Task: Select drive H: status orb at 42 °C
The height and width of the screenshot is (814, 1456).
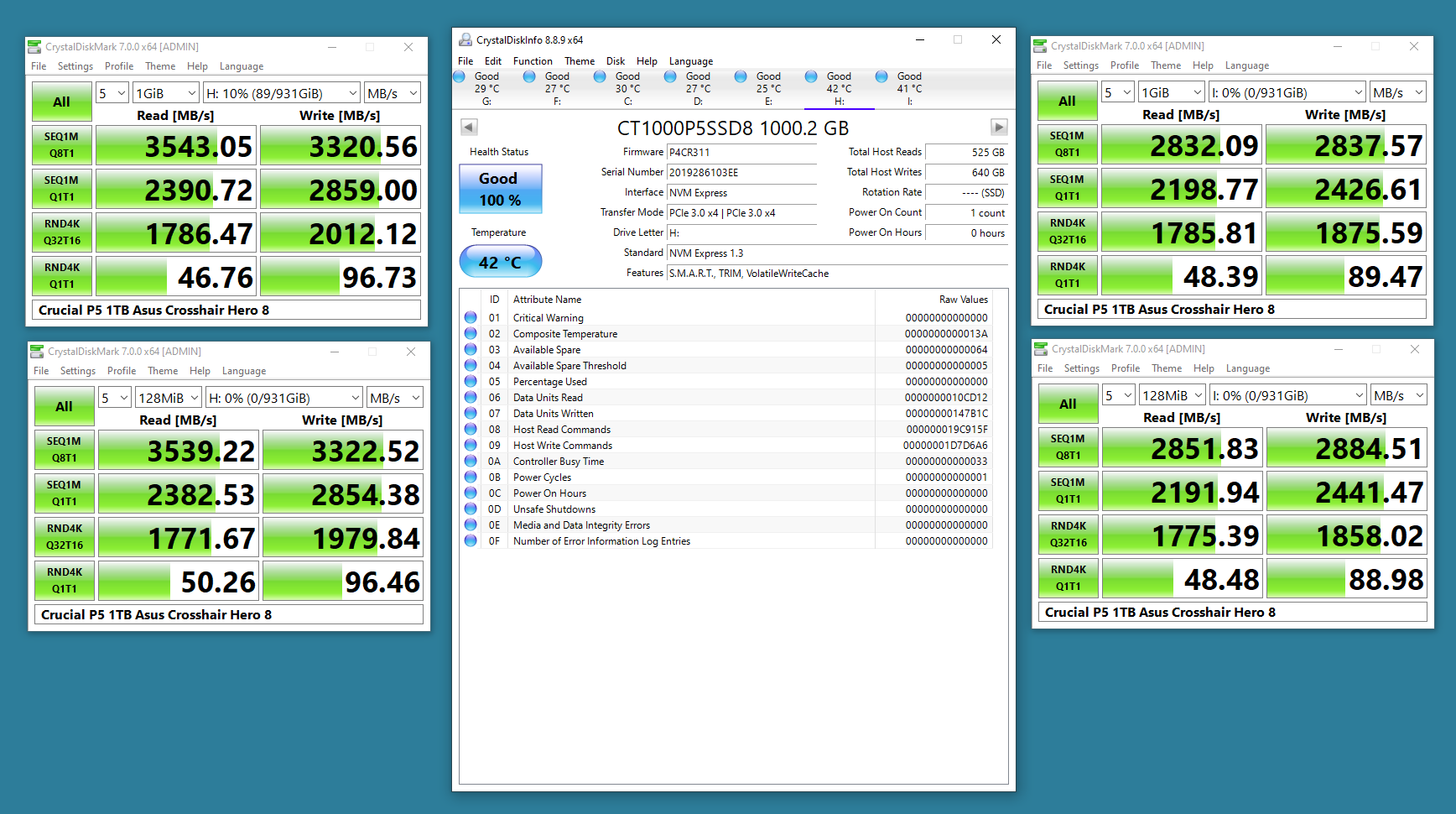Action: (x=811, y=76)
